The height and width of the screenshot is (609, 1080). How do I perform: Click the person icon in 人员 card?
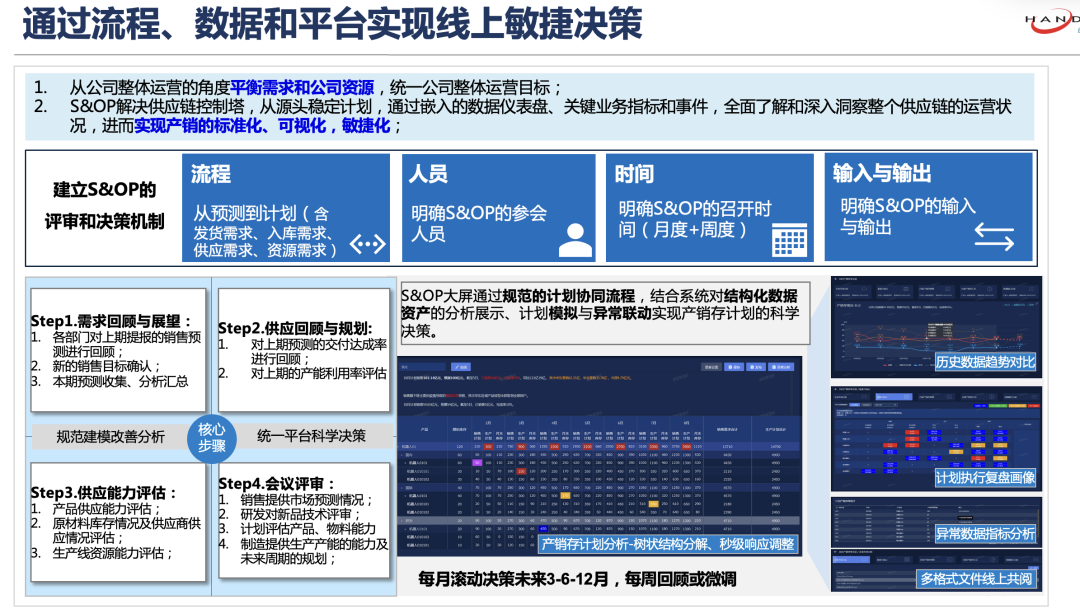tap(574, 240)
